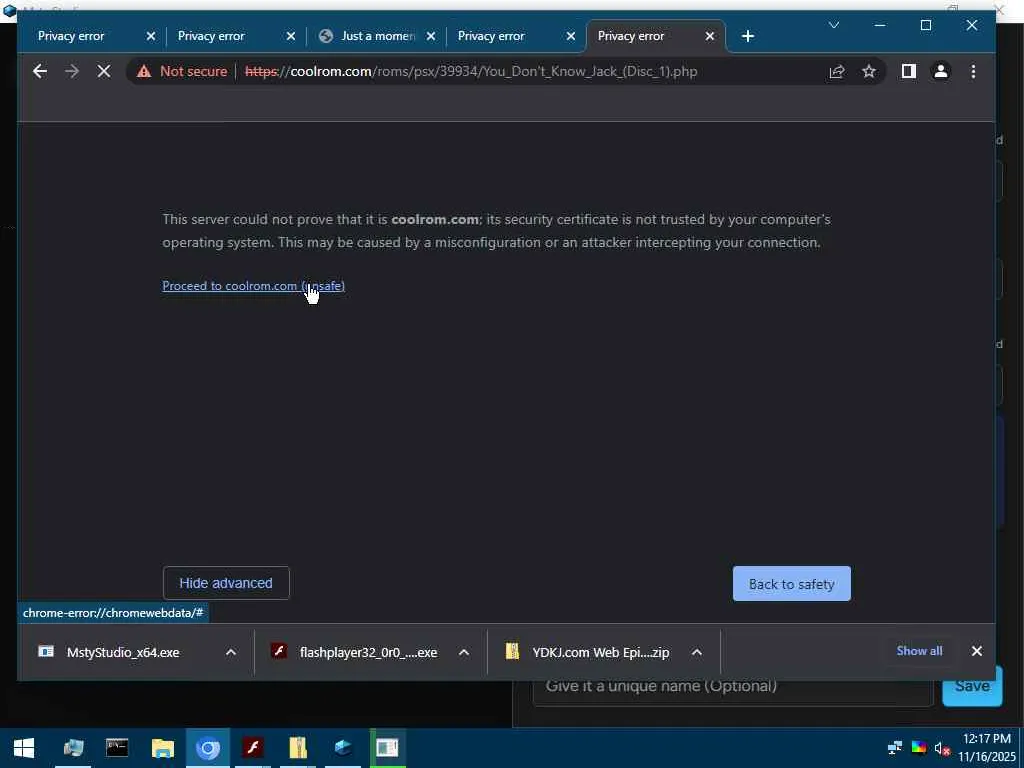This screenshot has width=1024, height=768.
Task: Open Chrome three-dot menu
Action: pyautogui.click(x=973, y=71)
